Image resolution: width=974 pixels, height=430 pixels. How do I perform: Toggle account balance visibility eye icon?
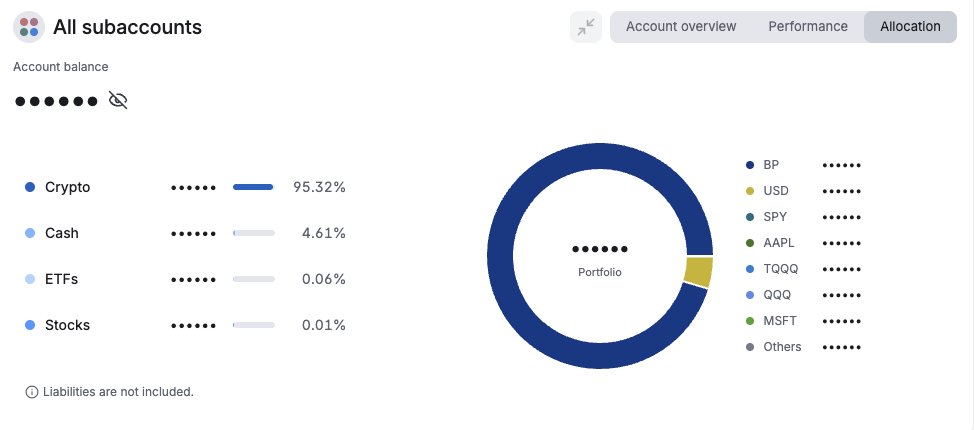(x=118, y=100)
